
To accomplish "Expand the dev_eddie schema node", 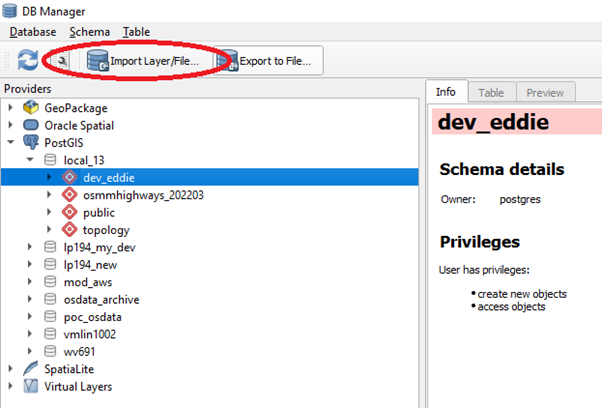I will (x=49, y=177).
